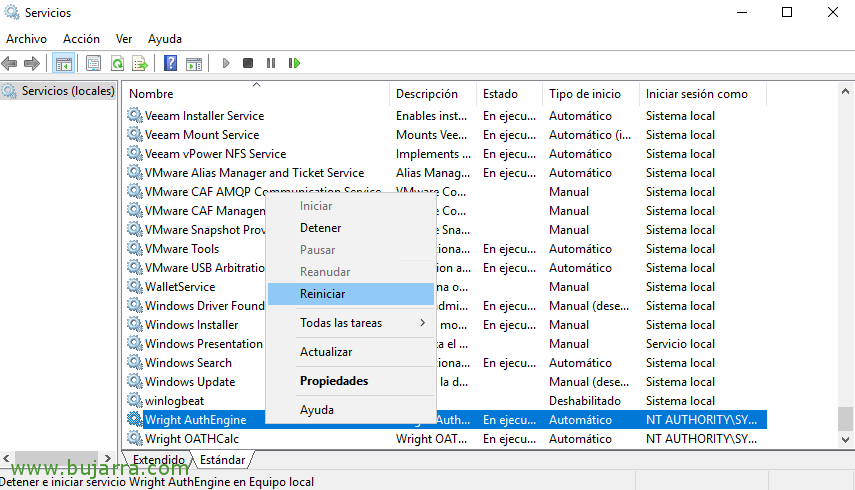Click the vertical scrollbar down arrow

click(845, 439)
